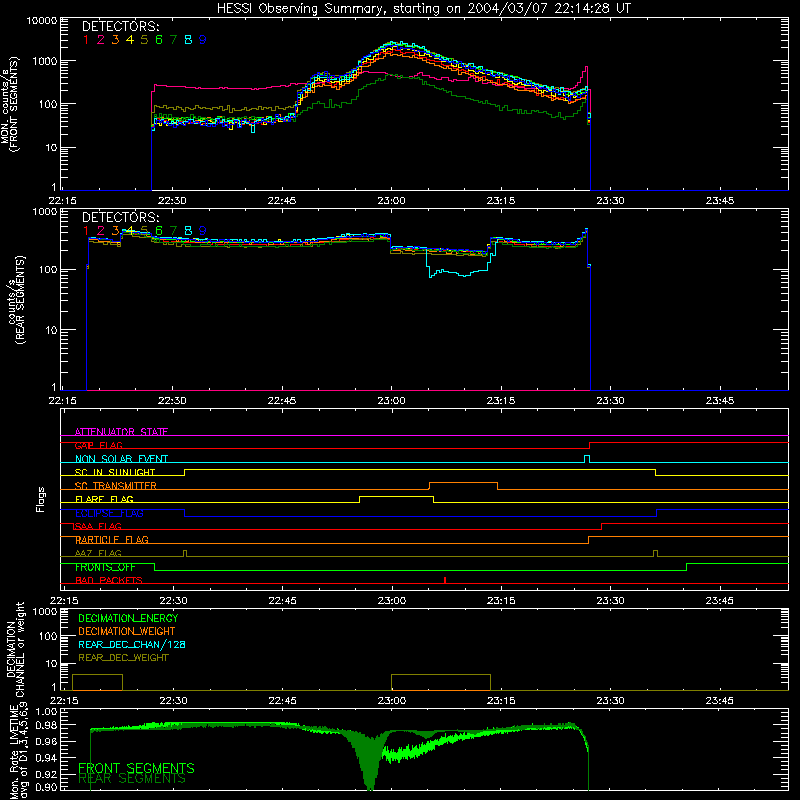Click the 23:15 tick label under the decimation plot
This screenshot has width=800, height=800.
coord(501,701)
